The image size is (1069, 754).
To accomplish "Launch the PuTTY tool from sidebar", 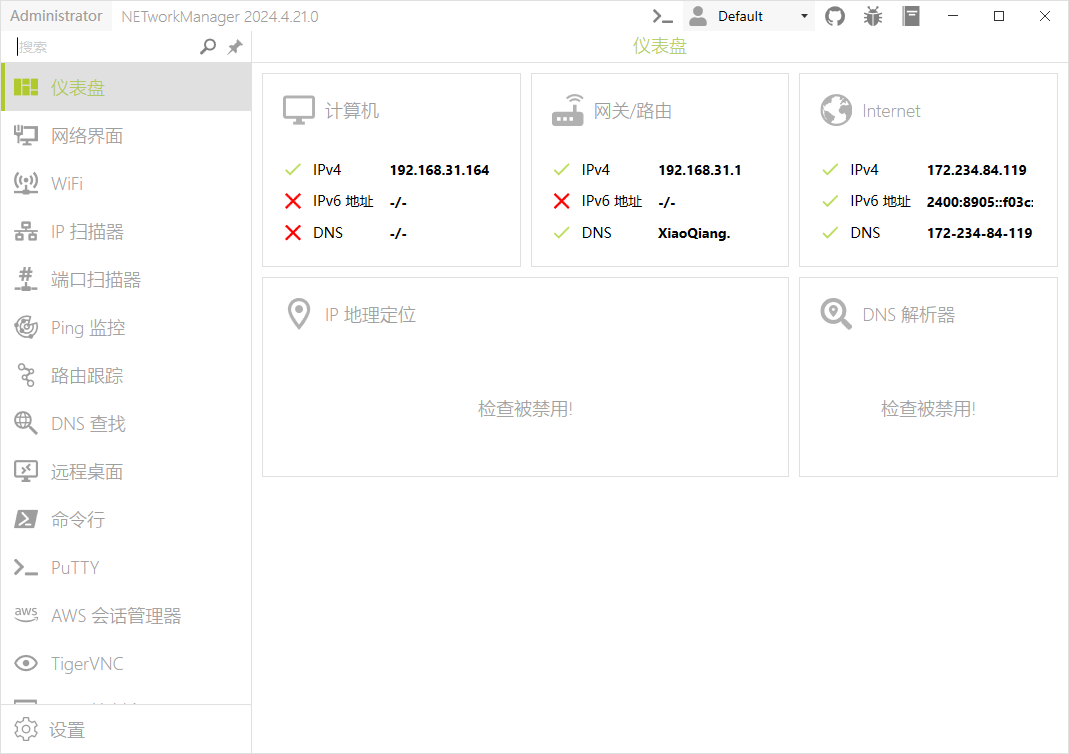I will (x=75, y=567).
